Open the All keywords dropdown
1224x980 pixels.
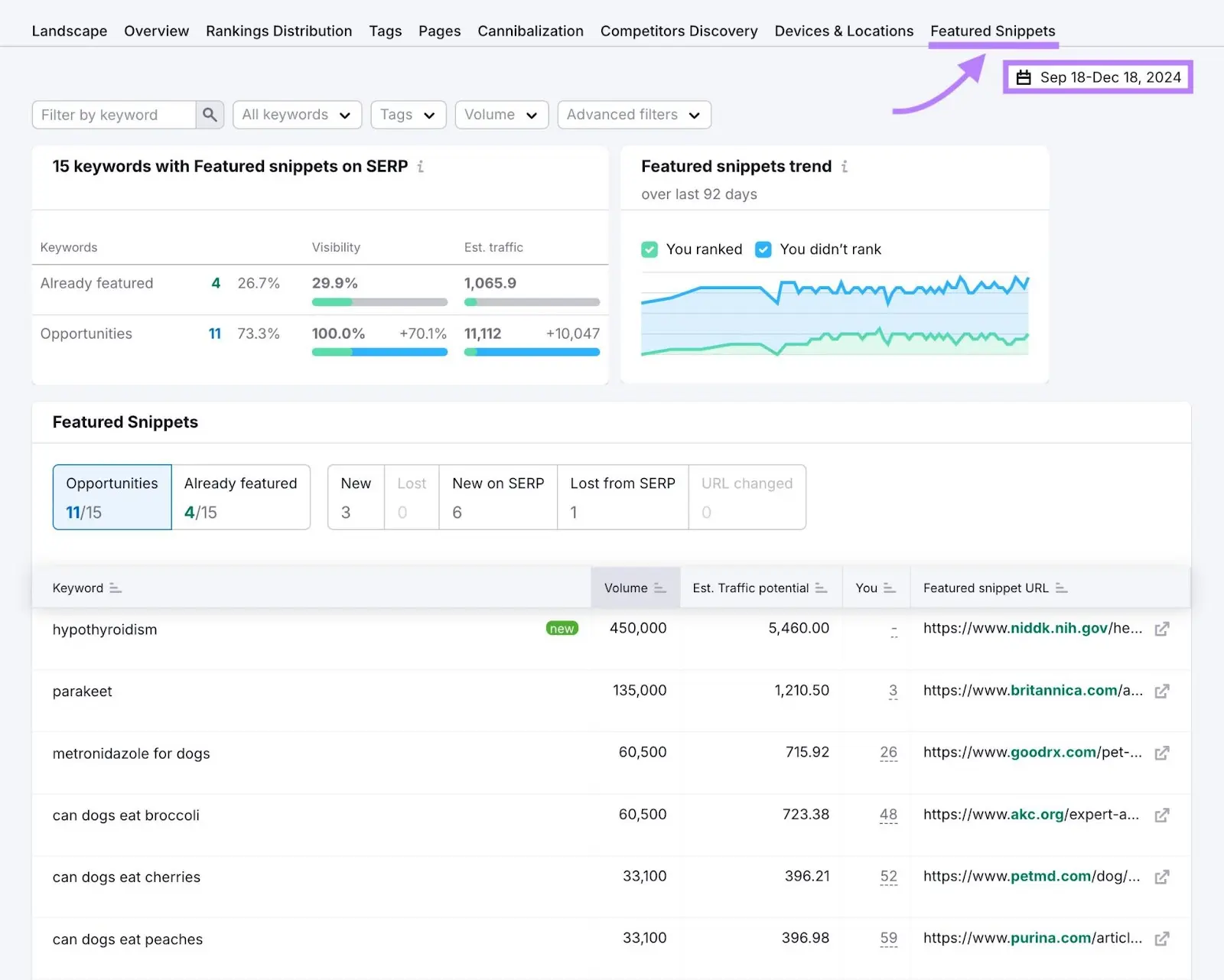pyautogui.click(x=297, y=115)
